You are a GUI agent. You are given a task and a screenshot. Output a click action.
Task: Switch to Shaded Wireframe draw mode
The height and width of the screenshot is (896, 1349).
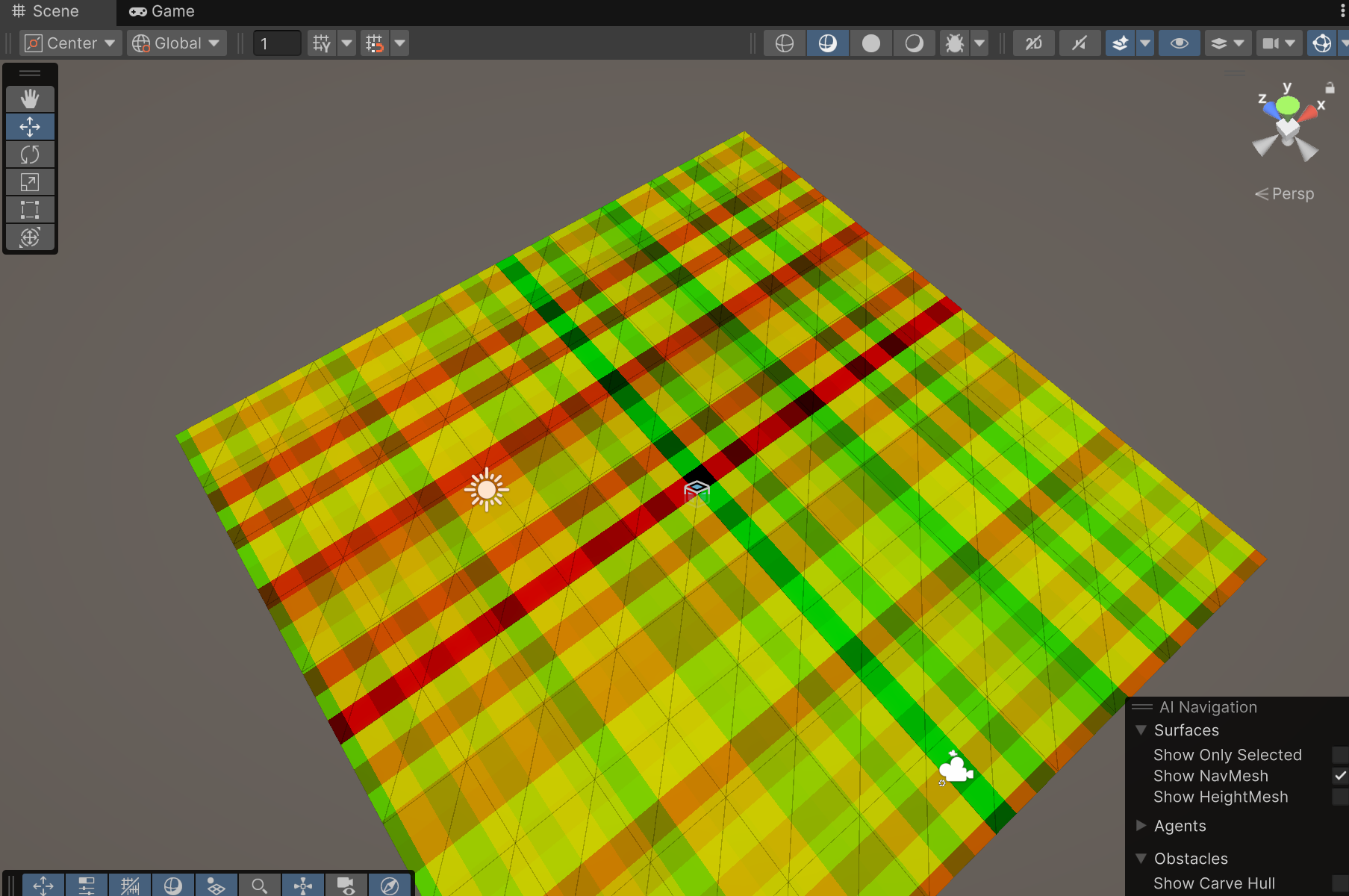tap(828, 43)
